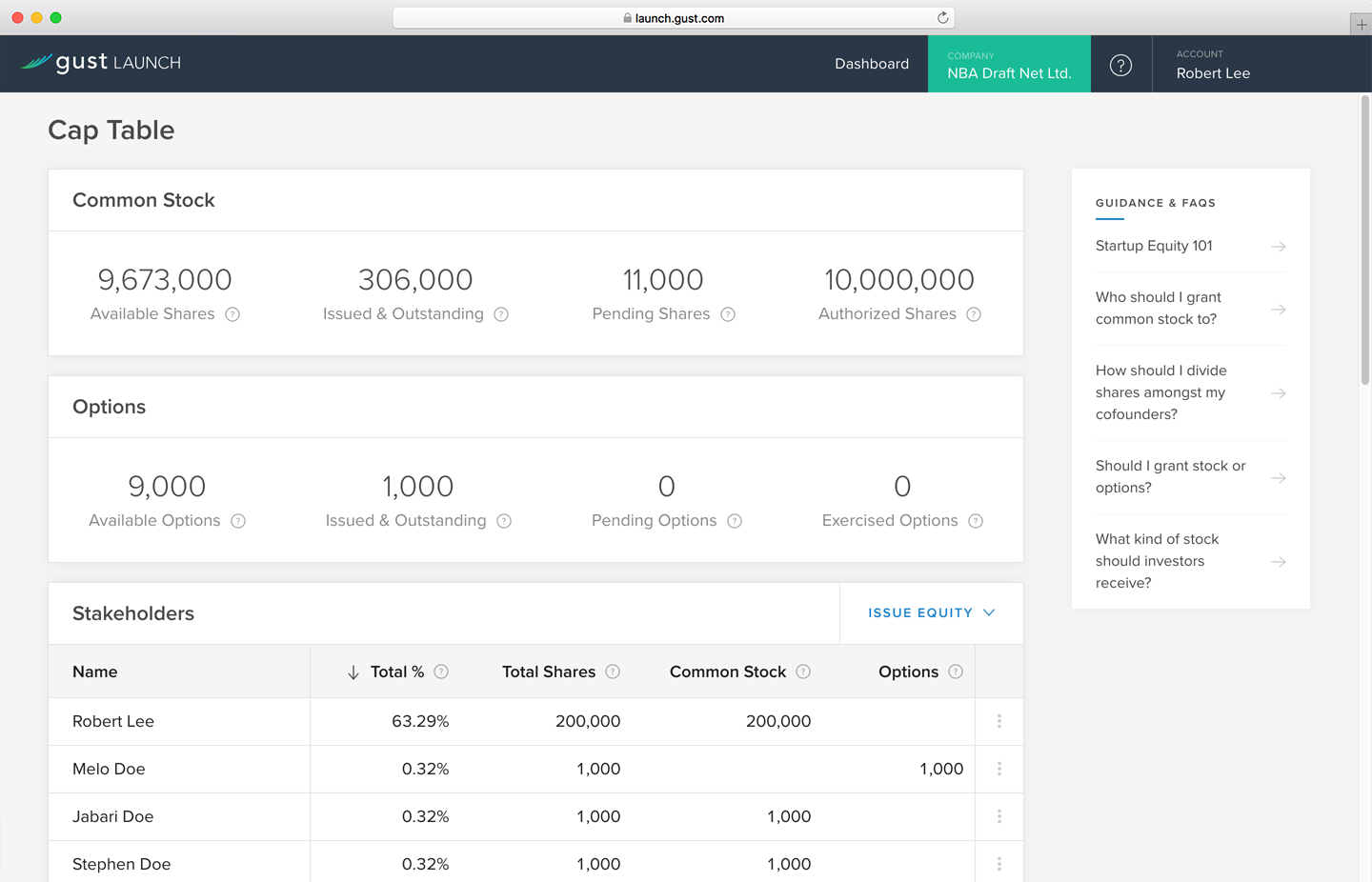Open kebab menu for Robert Lee row

[999, 721]
